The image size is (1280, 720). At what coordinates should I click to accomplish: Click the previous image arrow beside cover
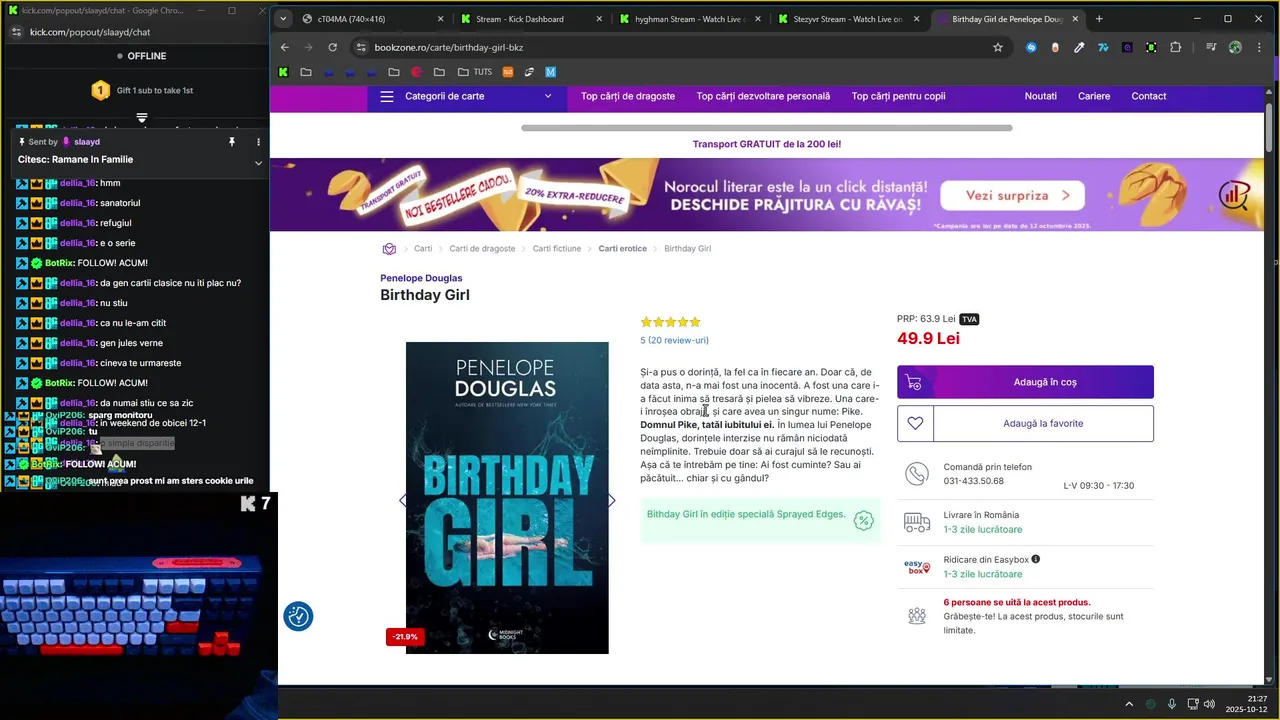[403, 500]
